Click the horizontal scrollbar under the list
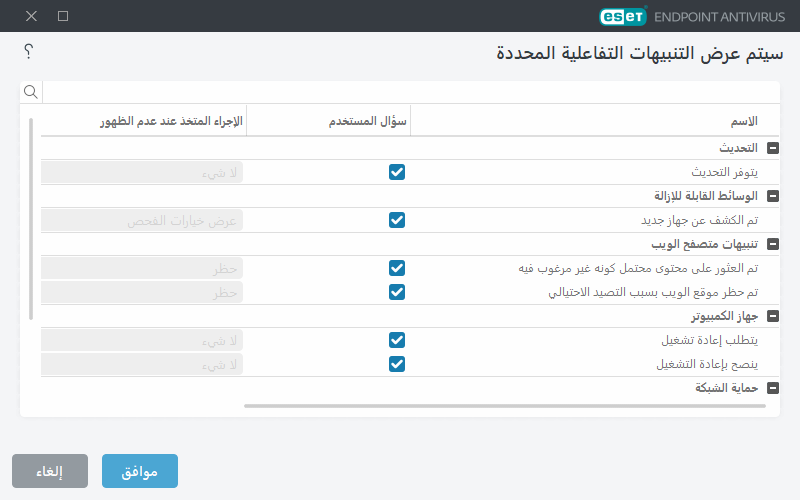800x500 pixels. click(x=505, y=406)
